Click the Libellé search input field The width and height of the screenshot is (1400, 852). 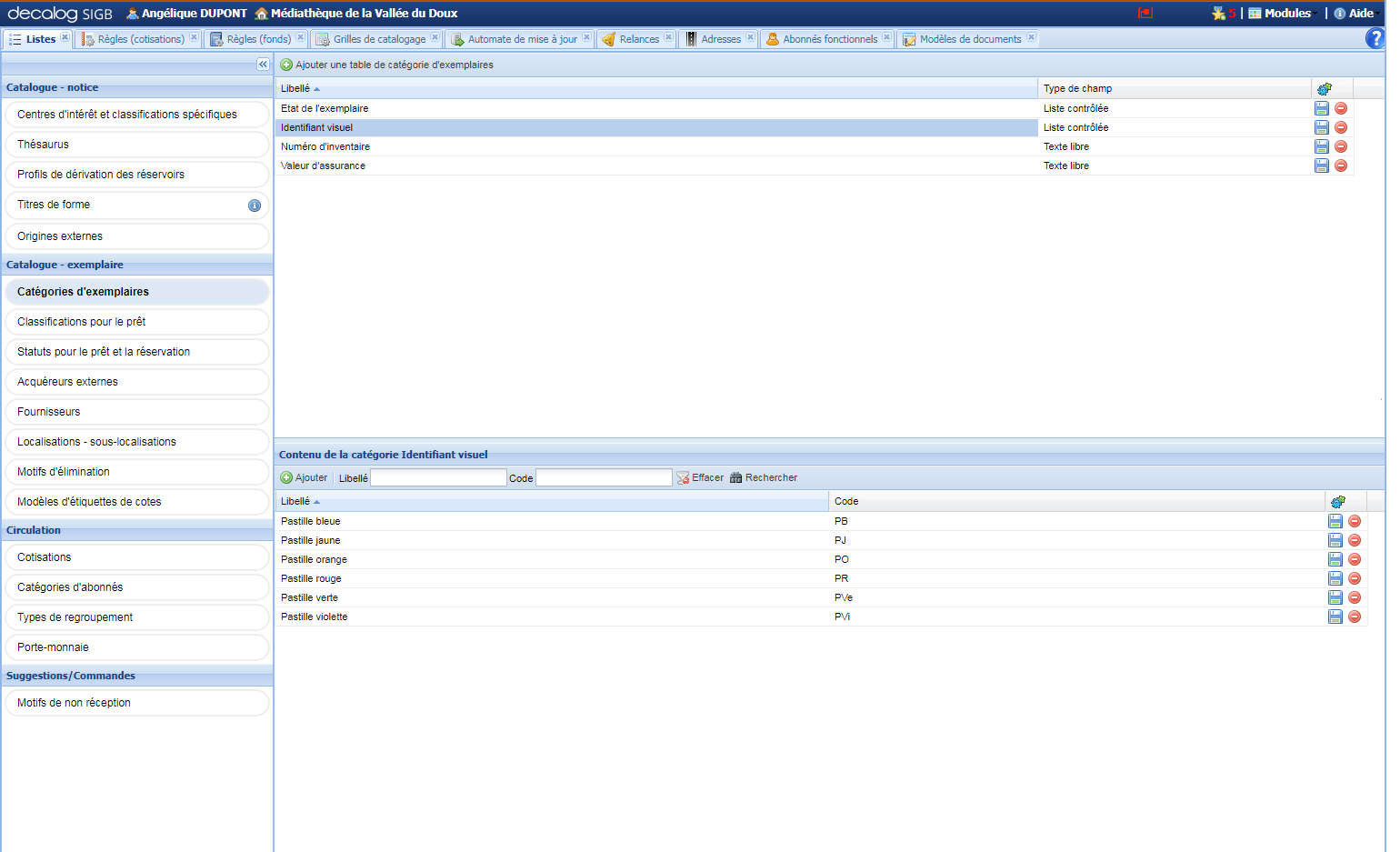click(x=438, y=477)
